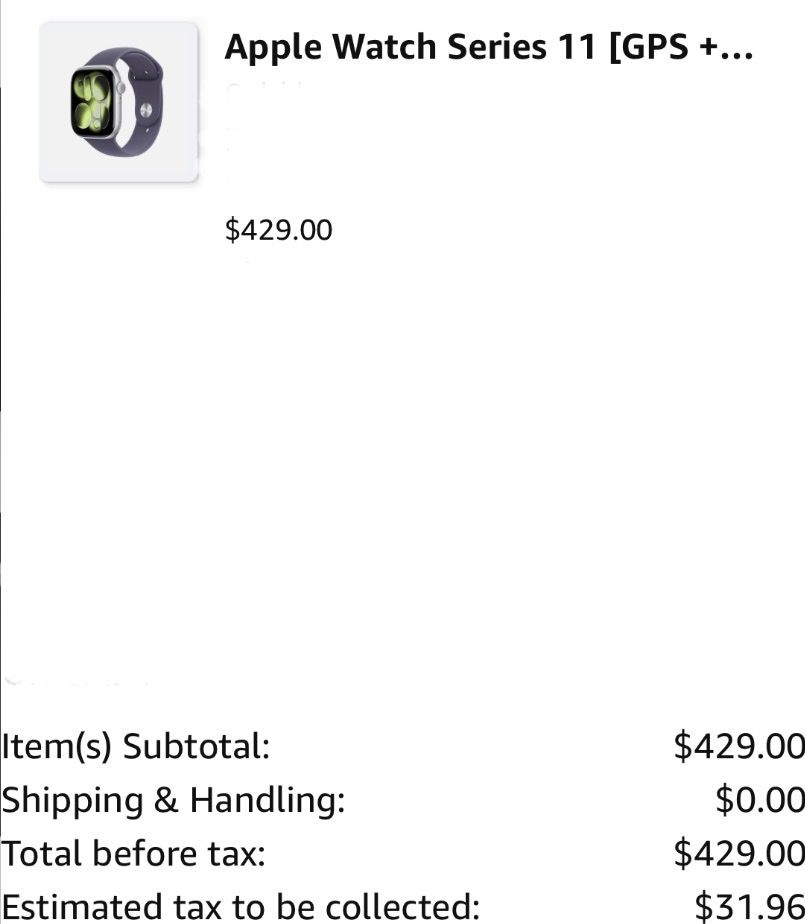Click the word "Subtotal" in the summary

[195, 746]
